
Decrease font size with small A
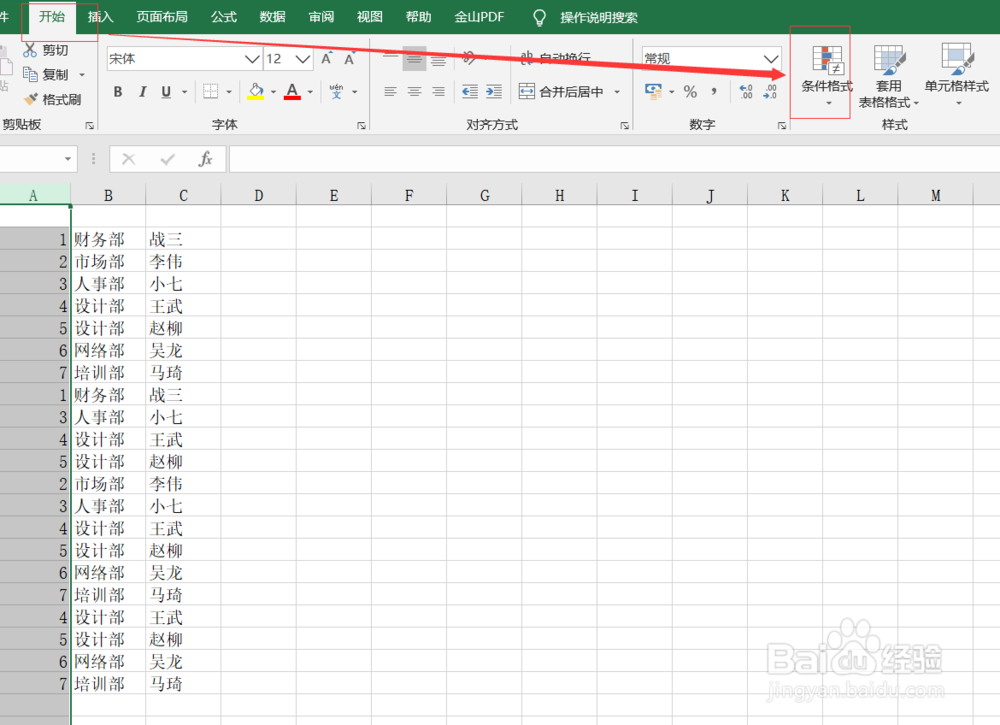tap(349, 59)
